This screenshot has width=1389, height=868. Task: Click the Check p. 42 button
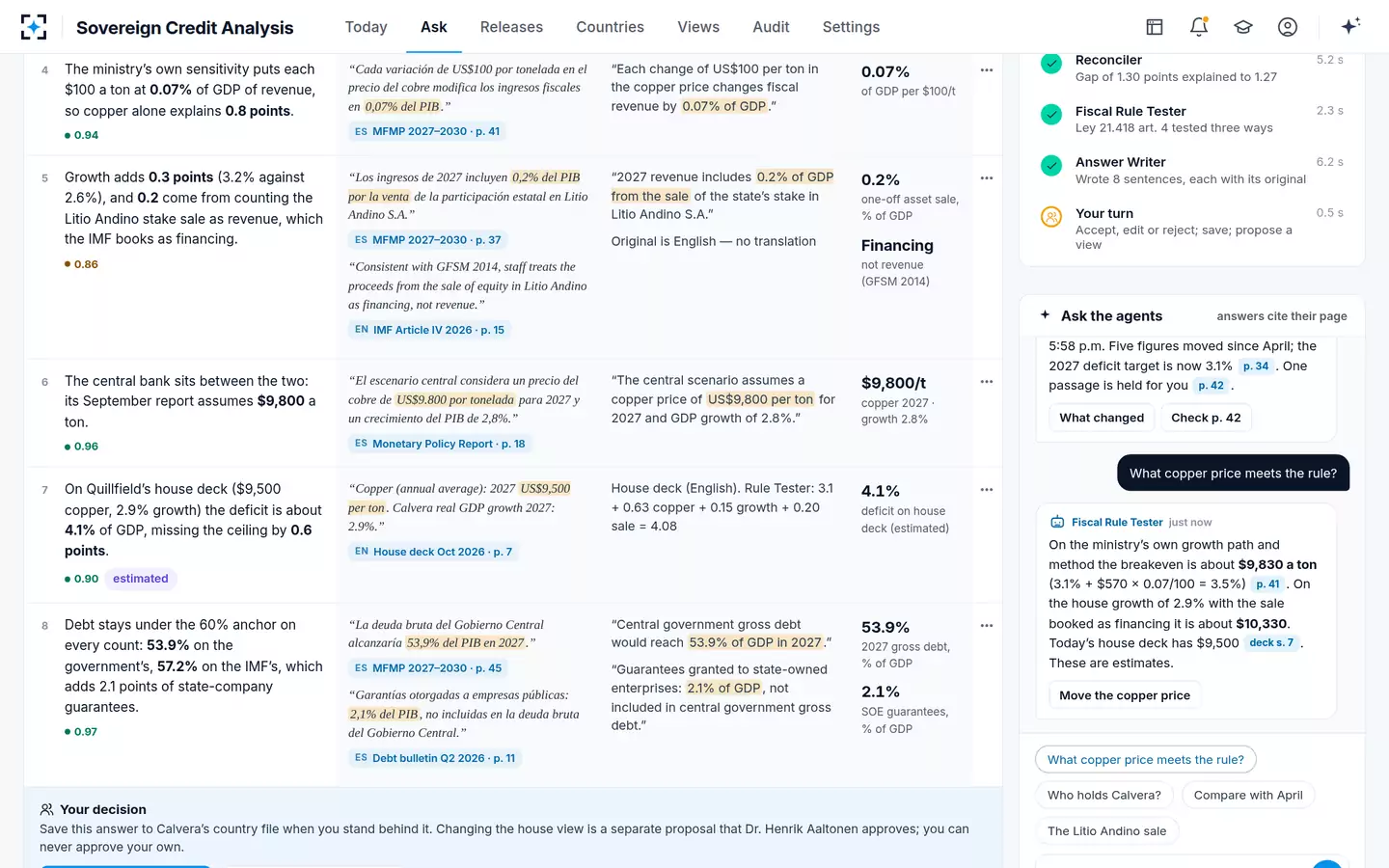click(1206, 418)
